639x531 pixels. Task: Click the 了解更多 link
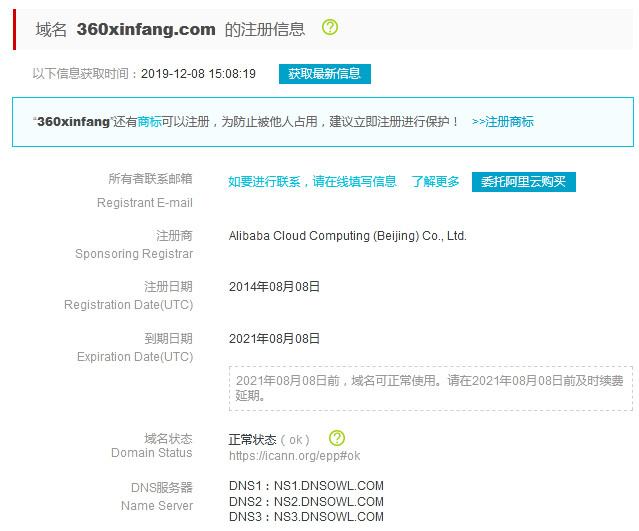point(435,181)
